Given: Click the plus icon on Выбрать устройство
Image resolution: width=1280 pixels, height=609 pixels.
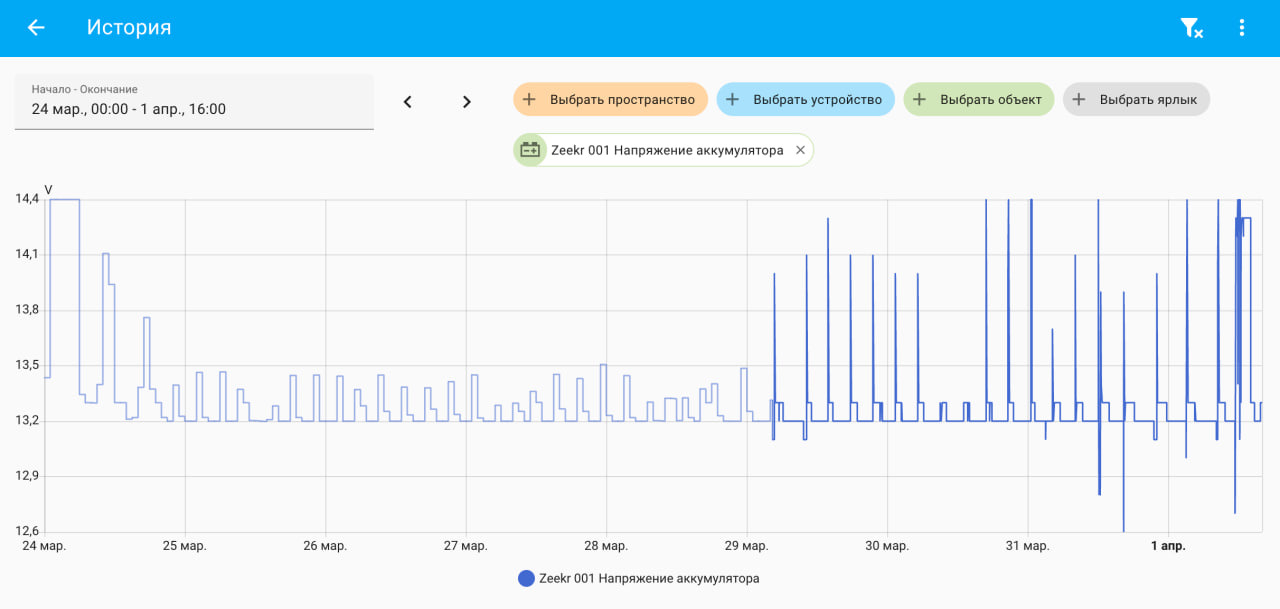Looking at the screenshot, I should (732, 100).
